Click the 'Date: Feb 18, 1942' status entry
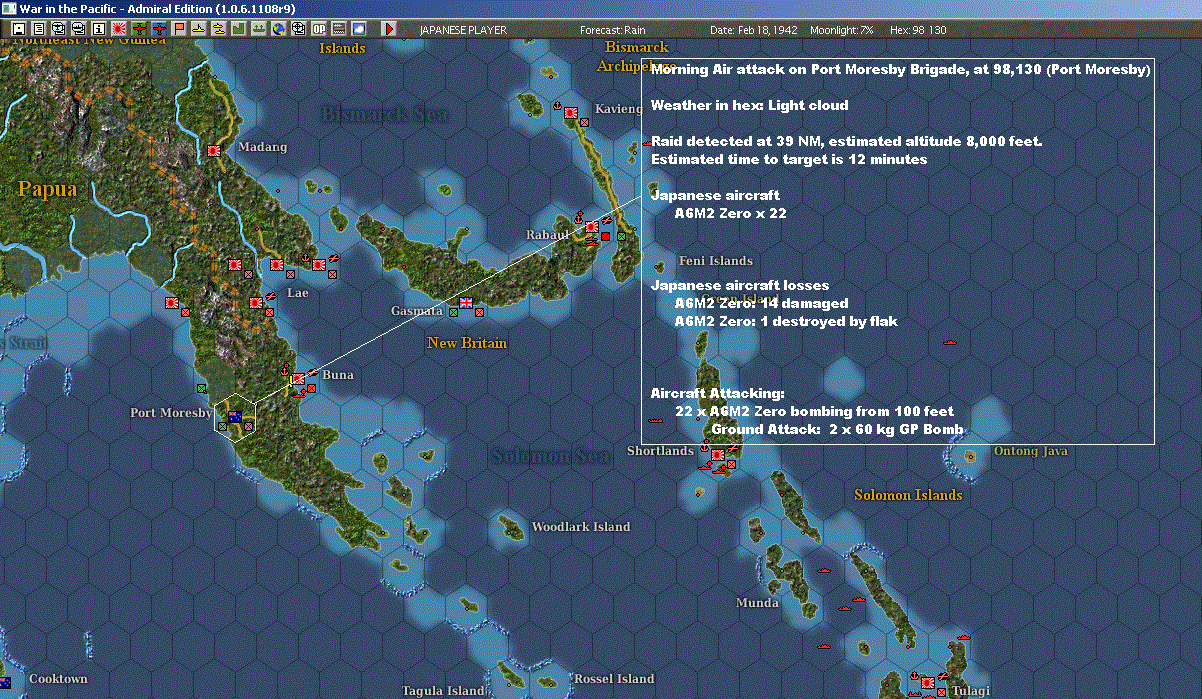The height and width of the screenshot is (699, 1202). pos(754,30)
